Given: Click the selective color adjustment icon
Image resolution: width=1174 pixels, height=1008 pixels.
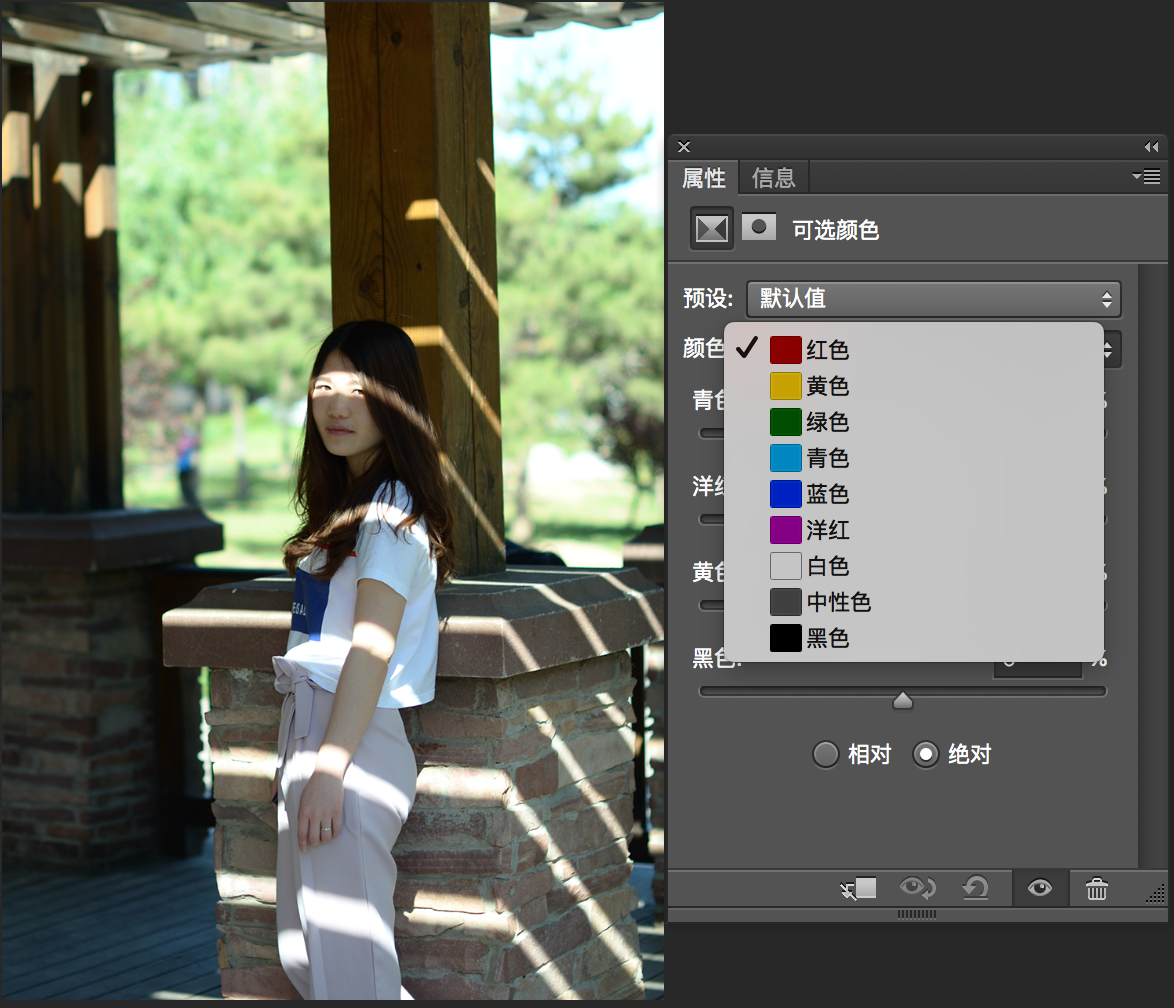Looking at the screenshot, I should (711, 228).
